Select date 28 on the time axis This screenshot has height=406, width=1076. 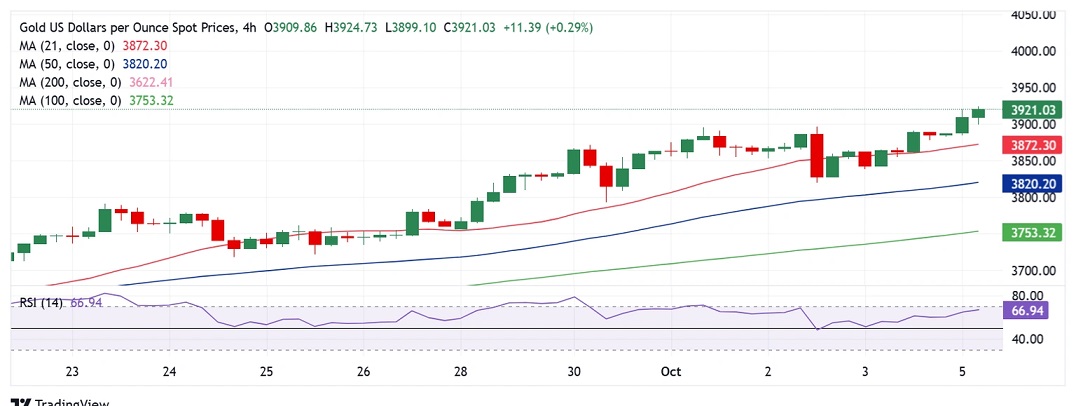click(460, 372)
